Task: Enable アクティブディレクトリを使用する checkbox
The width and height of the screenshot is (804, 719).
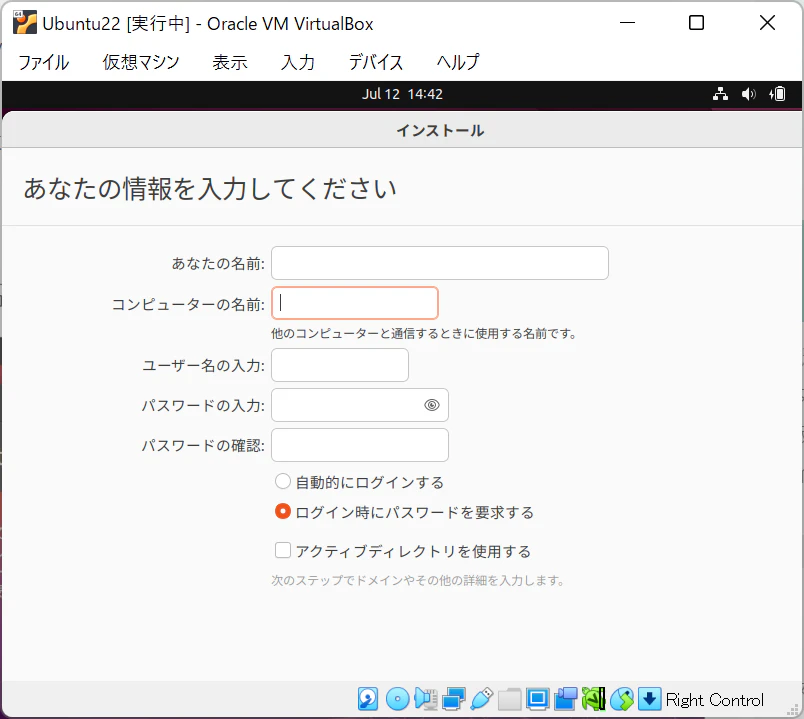Action: pos(283,550)
